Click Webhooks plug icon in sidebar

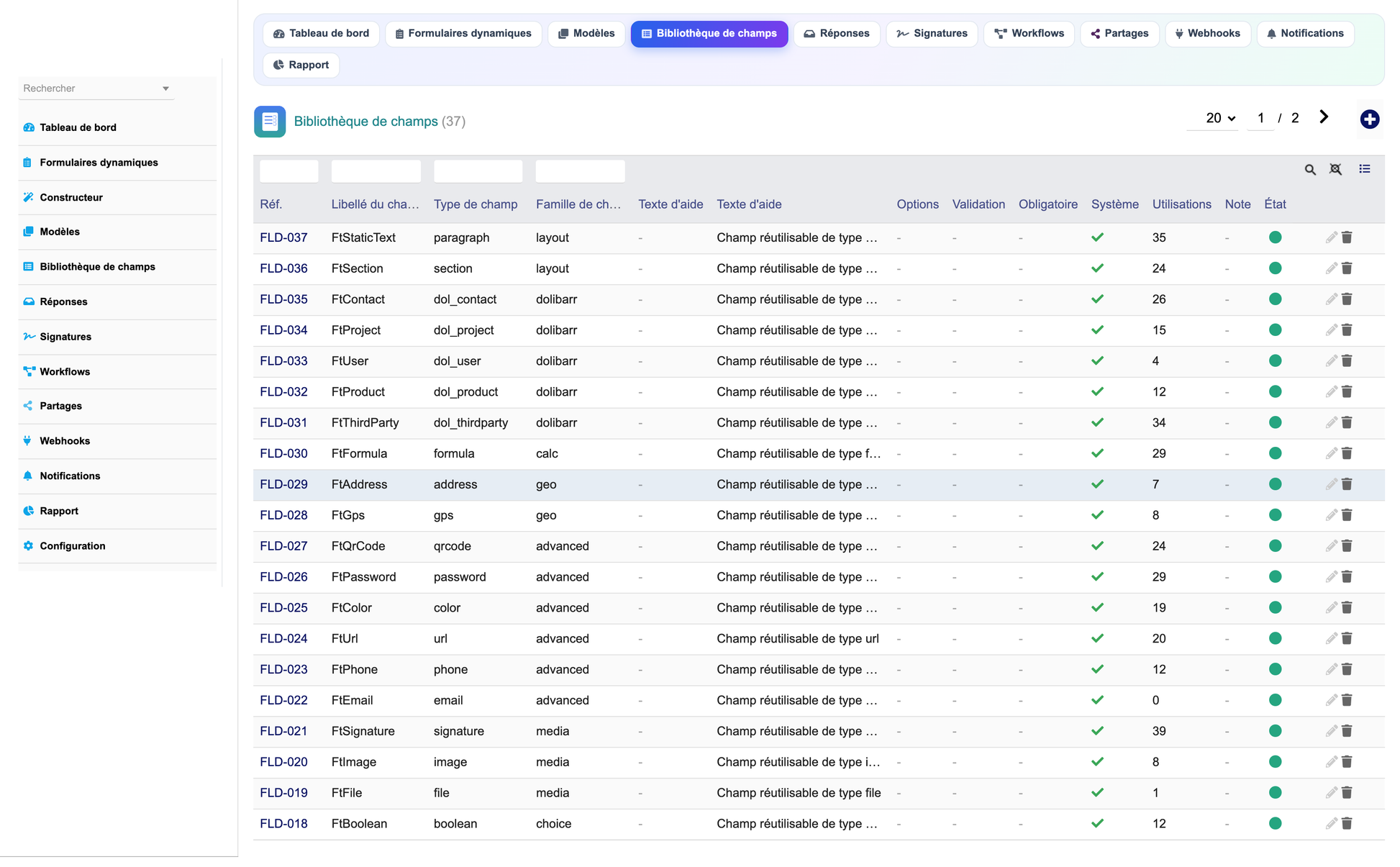[28, 440]
